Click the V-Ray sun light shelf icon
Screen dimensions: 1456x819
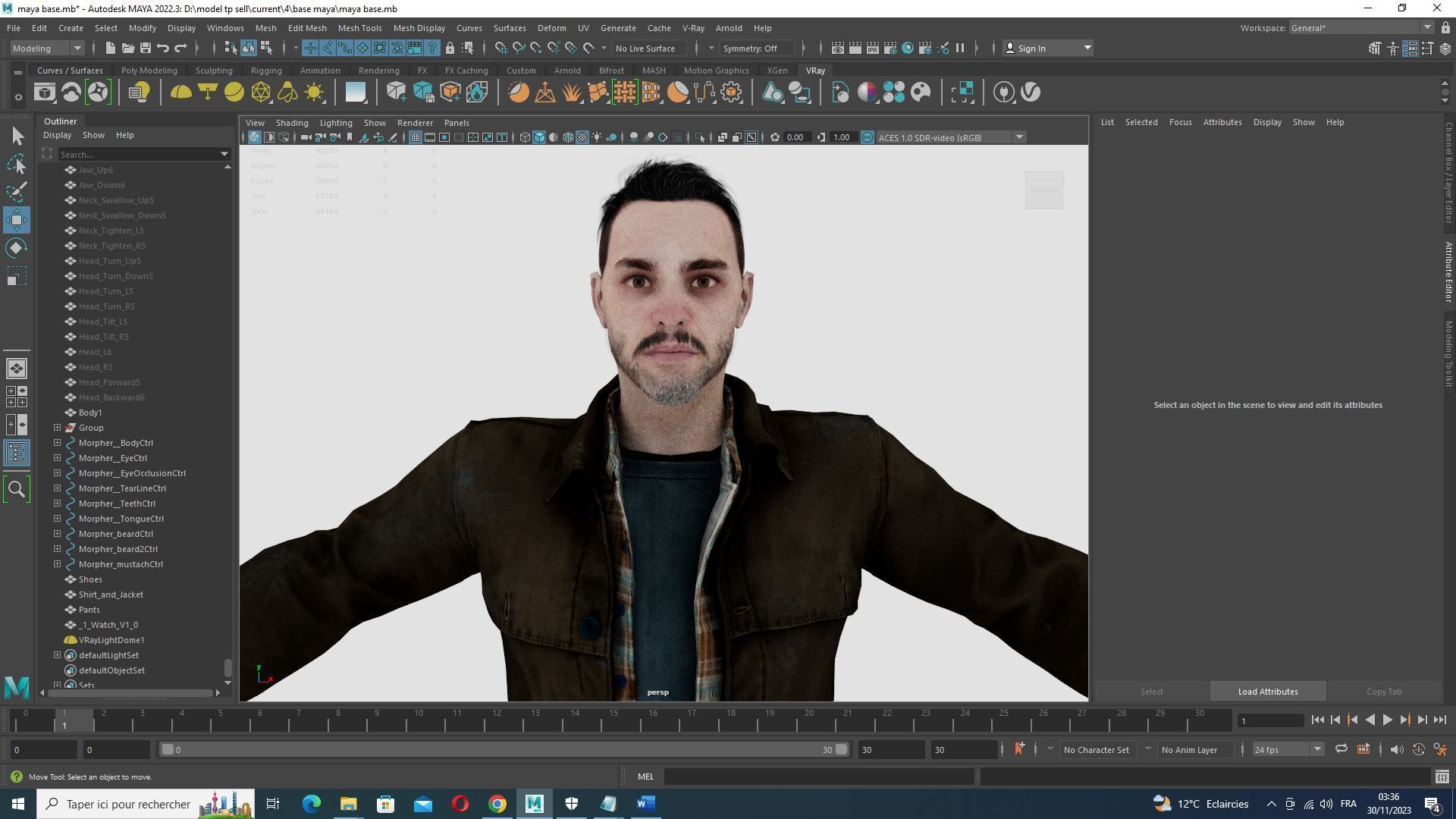point(314,93)
